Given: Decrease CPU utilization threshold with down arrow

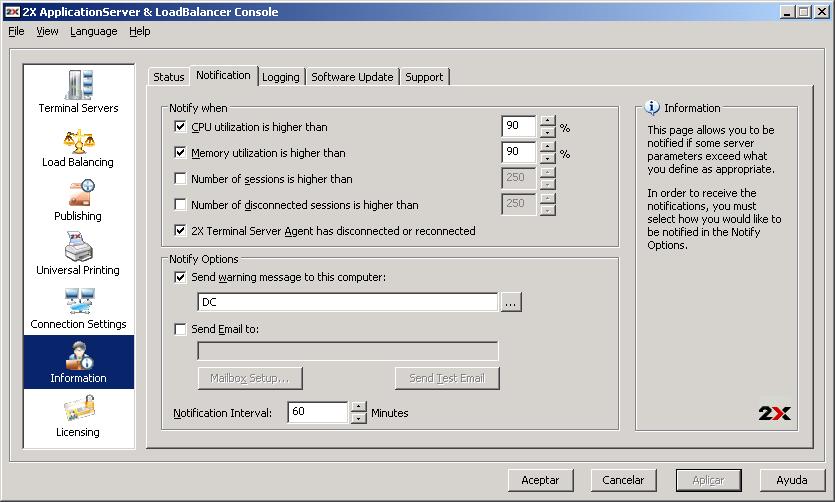Looking at the screenshot, I should (547, 132).
